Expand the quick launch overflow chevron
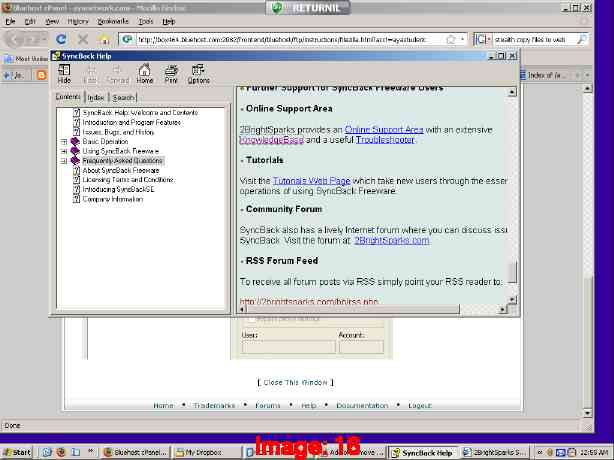614x460 pixels. pos(90,451)
